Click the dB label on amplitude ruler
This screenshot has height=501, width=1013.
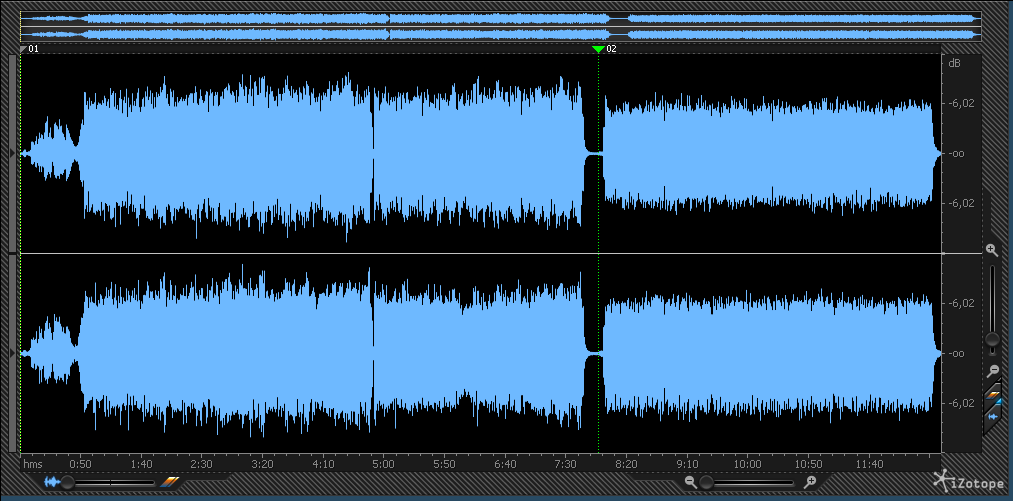click(954, 64)
